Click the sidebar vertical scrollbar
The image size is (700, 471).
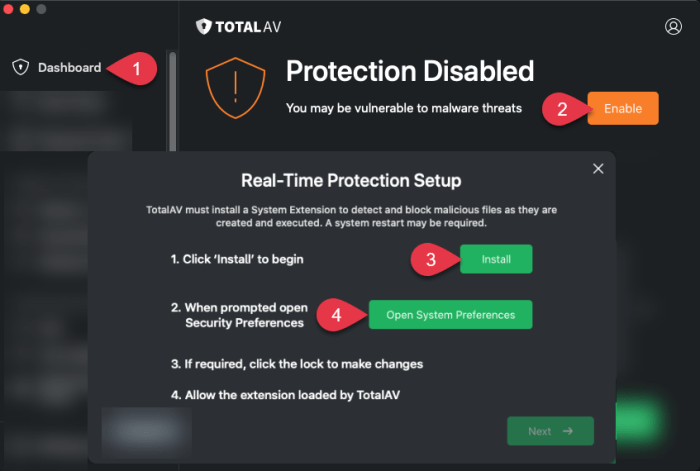172,102
